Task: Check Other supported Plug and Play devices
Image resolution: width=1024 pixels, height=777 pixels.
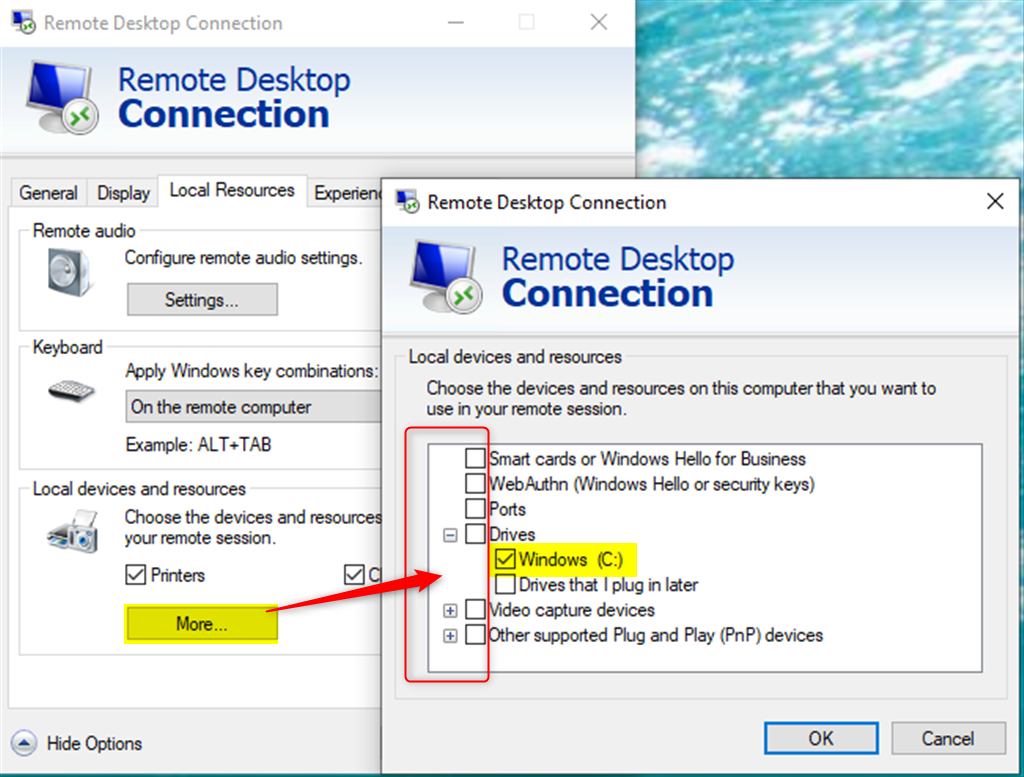Action: coord(475,635)
